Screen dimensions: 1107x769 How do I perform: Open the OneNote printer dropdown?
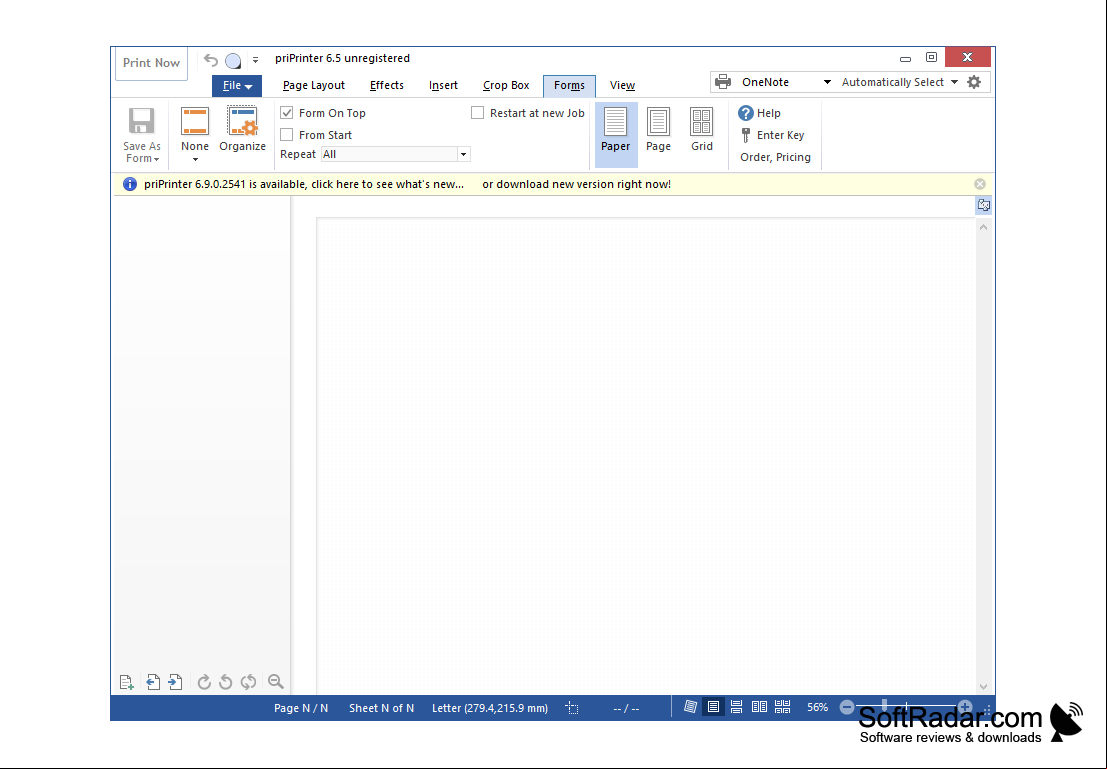click(827, 82)
